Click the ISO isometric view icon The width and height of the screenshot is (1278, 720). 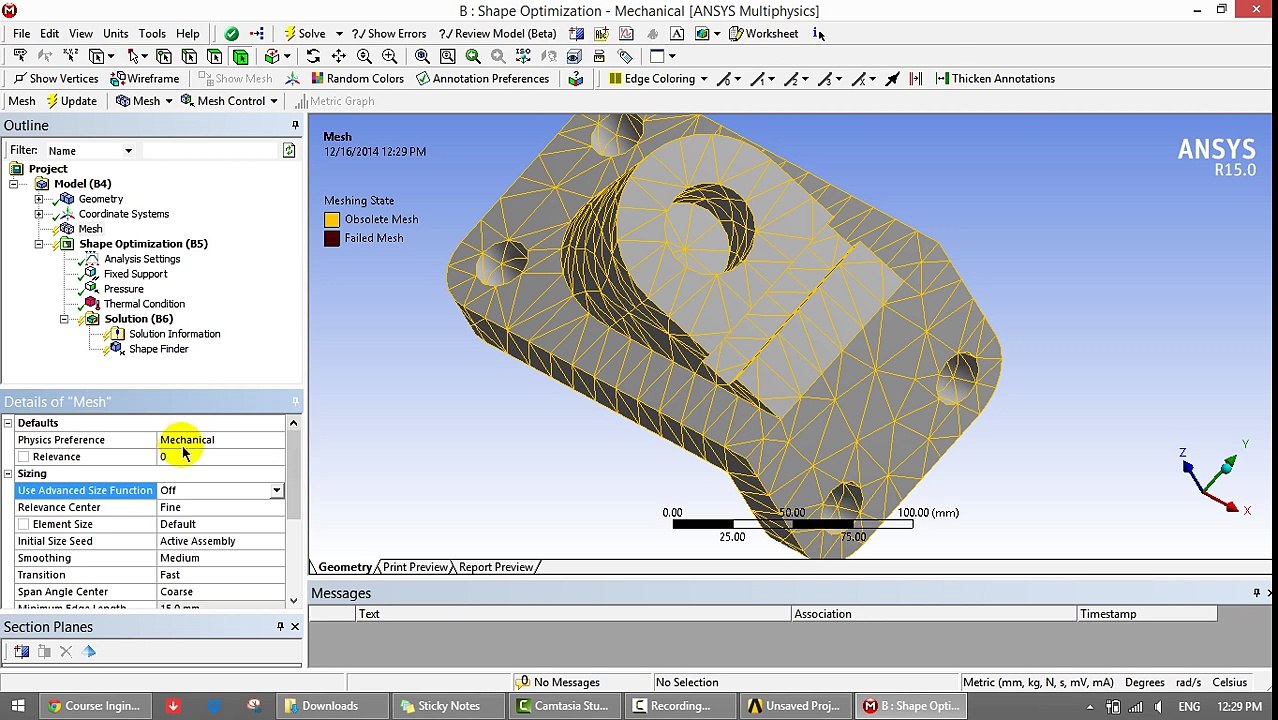point(522,56)
